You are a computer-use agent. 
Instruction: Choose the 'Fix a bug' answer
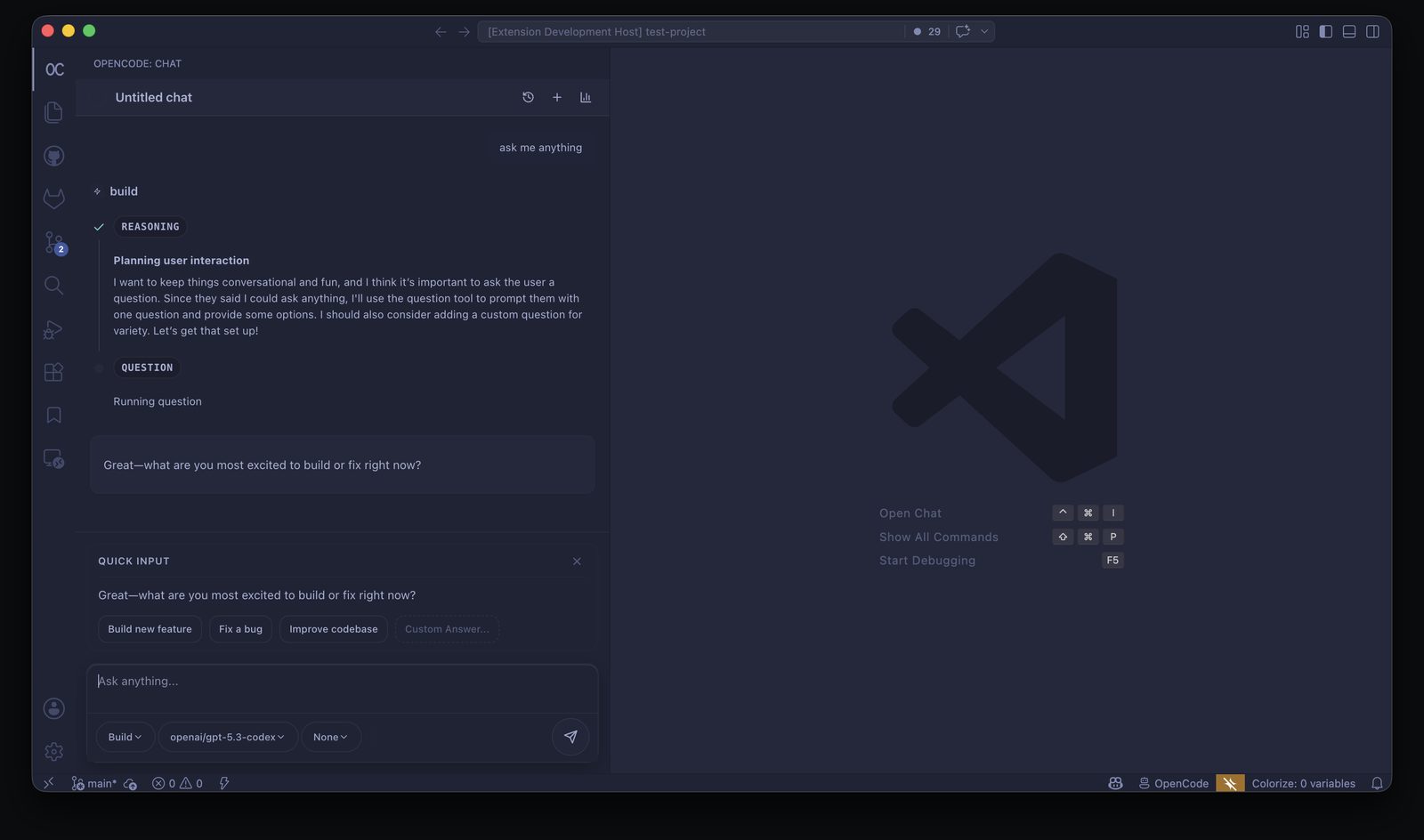240,629
